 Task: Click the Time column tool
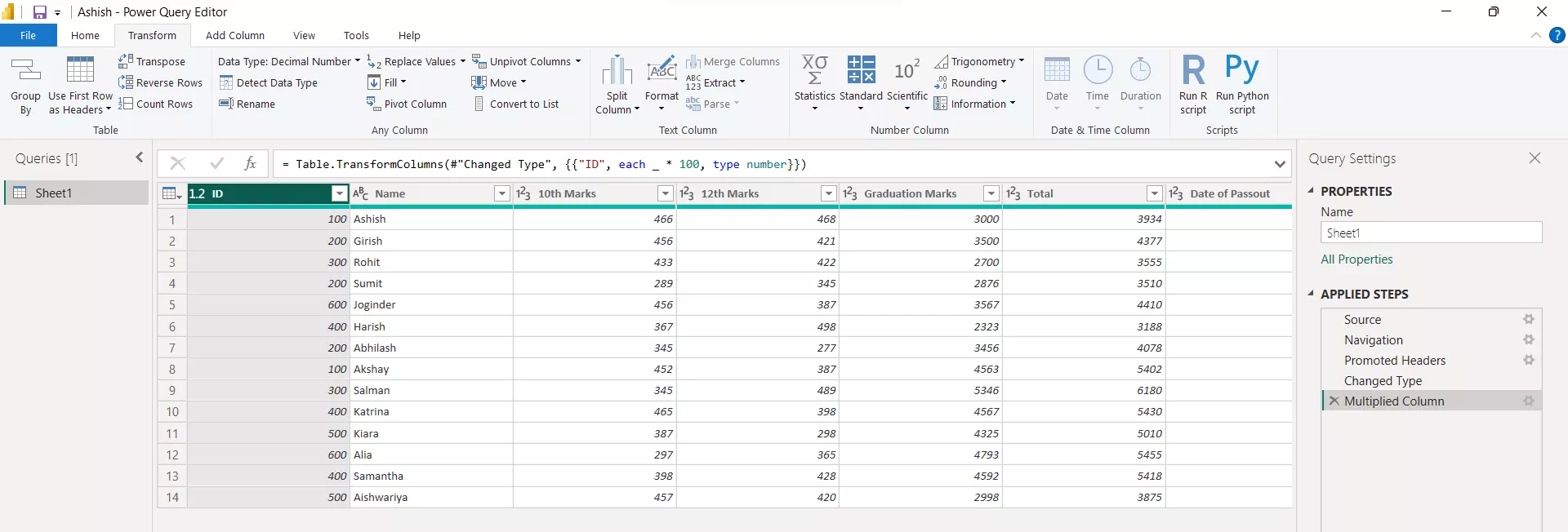click(x=1098, y=84)
